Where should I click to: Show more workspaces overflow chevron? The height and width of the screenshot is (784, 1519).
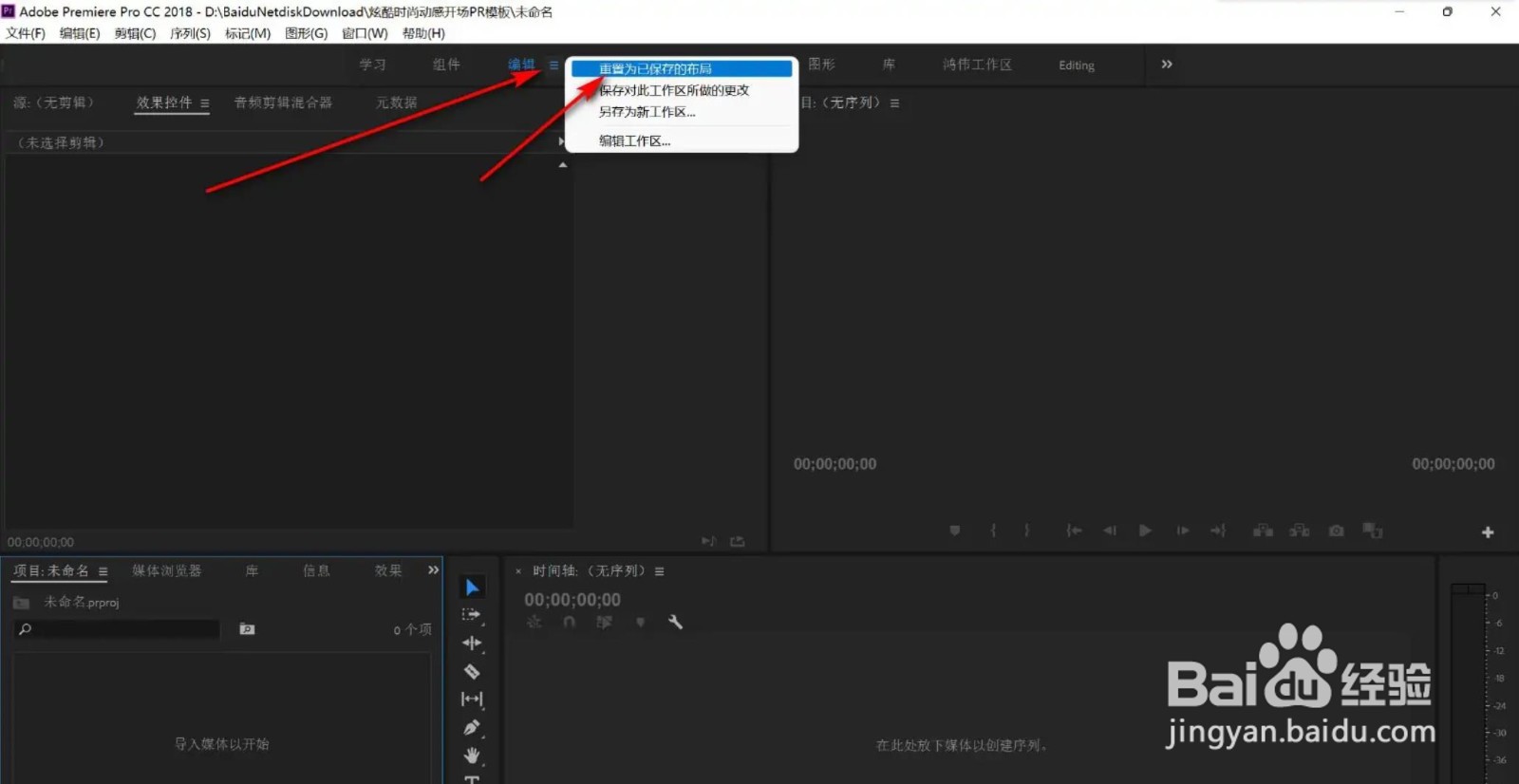click(x=1167, y=65)
